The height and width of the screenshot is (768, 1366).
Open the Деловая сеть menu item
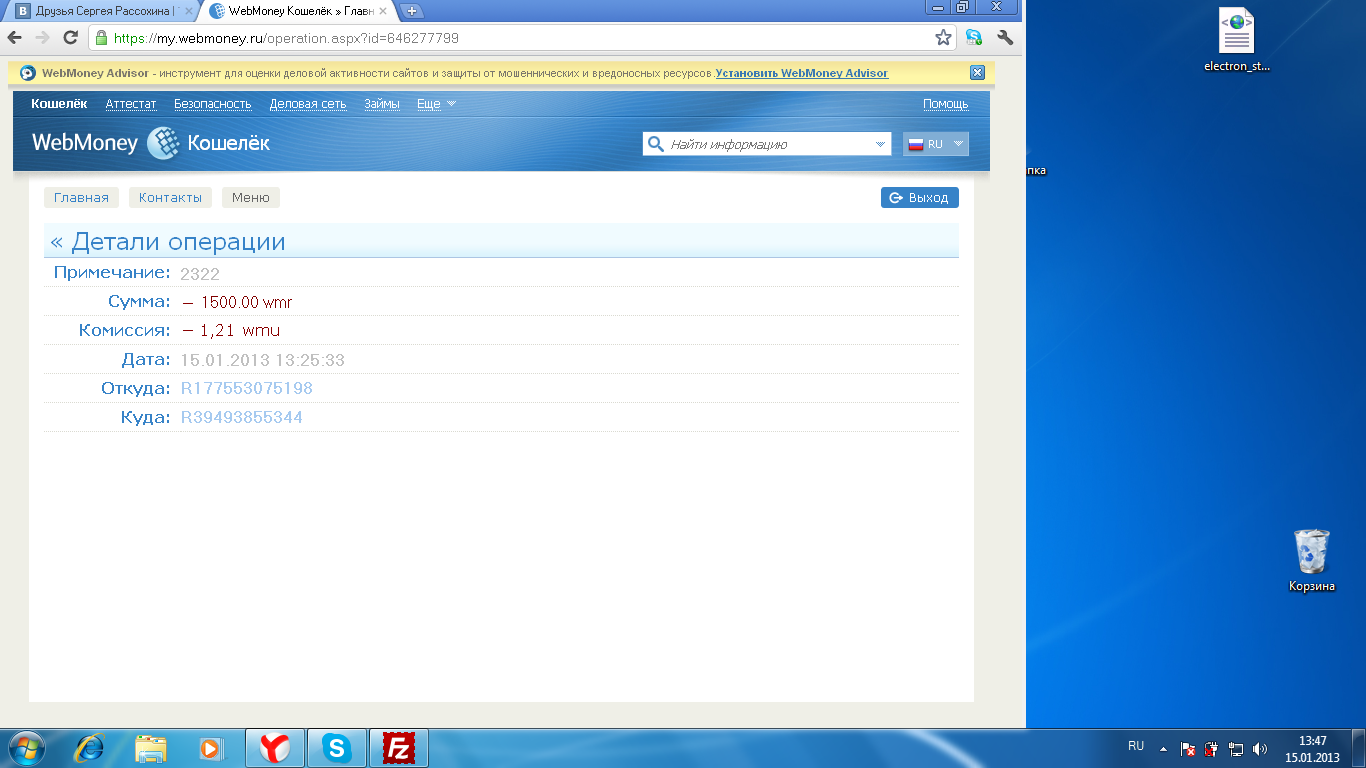pyautogui.click(x=308, y=104)
